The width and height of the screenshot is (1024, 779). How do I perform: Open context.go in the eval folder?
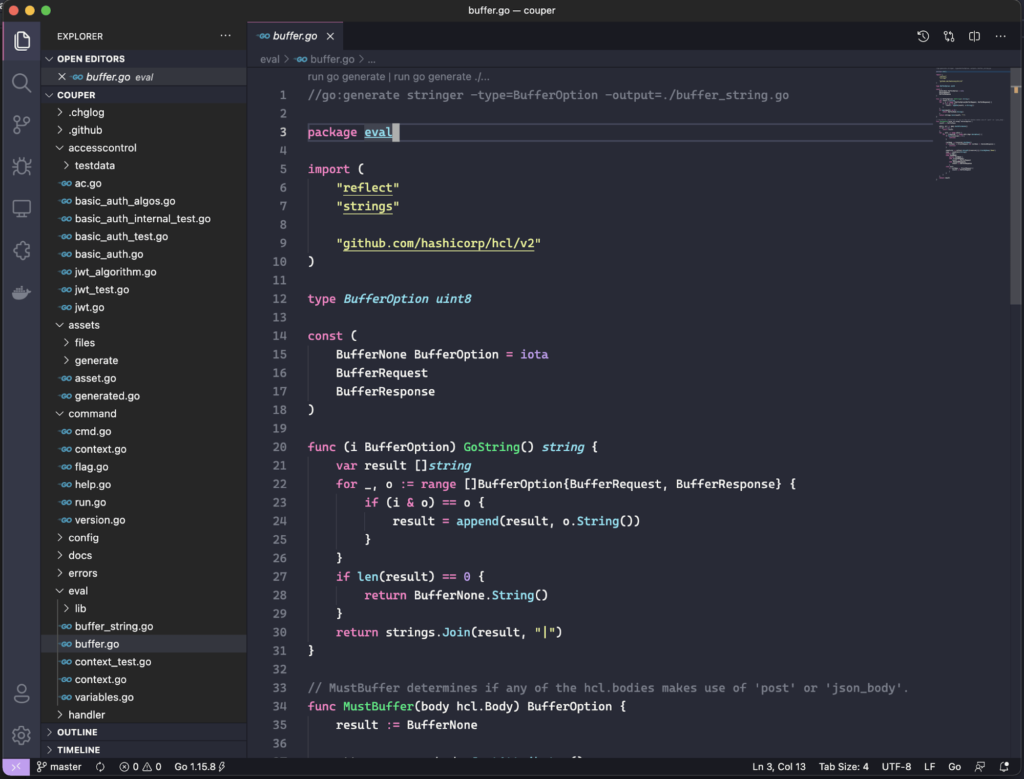click(100, 680)
